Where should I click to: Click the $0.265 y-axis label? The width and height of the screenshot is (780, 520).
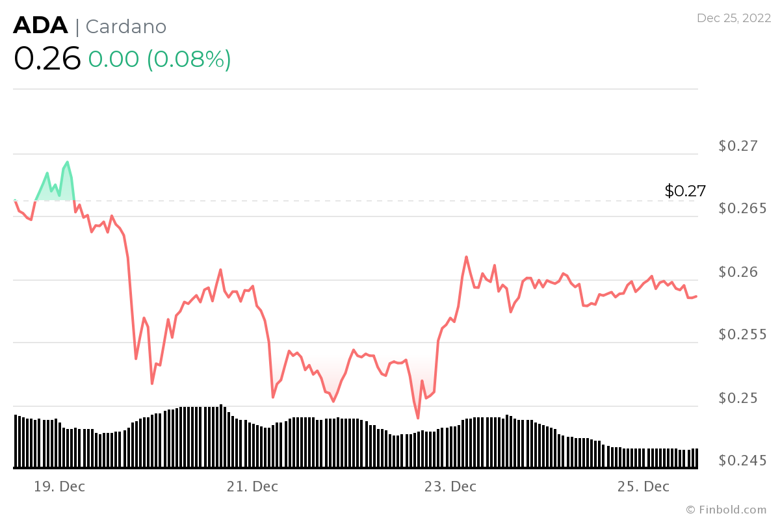(x=742, y=209)
